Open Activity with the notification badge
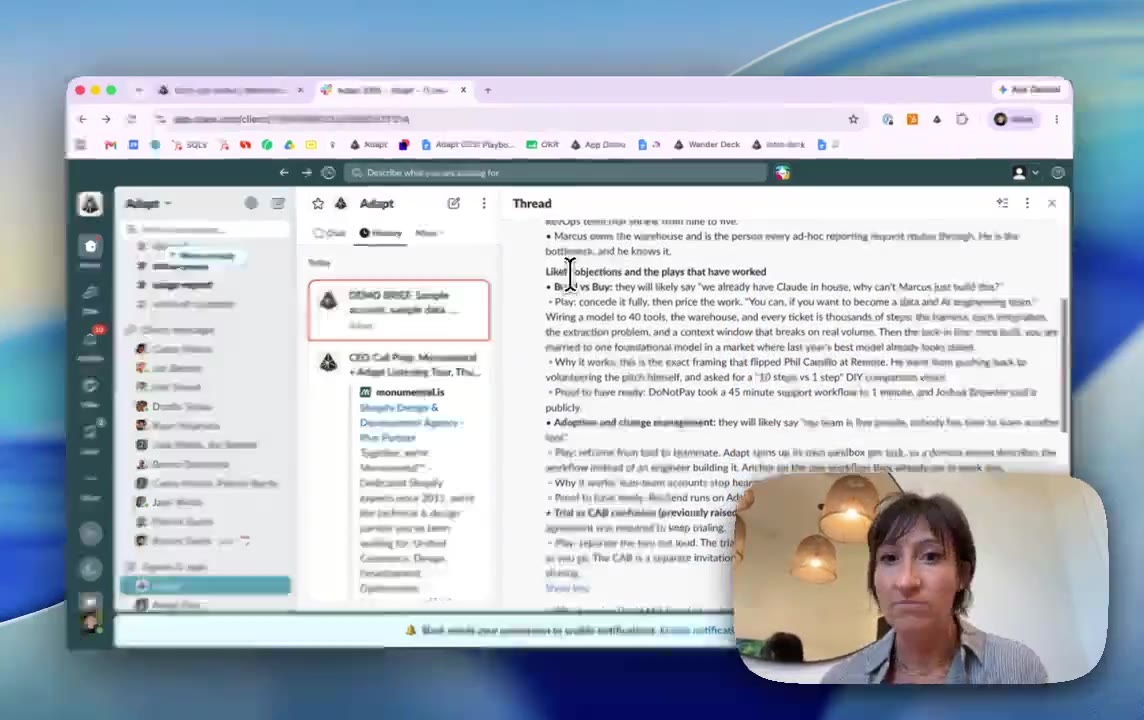Screen dimensions: 1144x720 coord(90,339)
